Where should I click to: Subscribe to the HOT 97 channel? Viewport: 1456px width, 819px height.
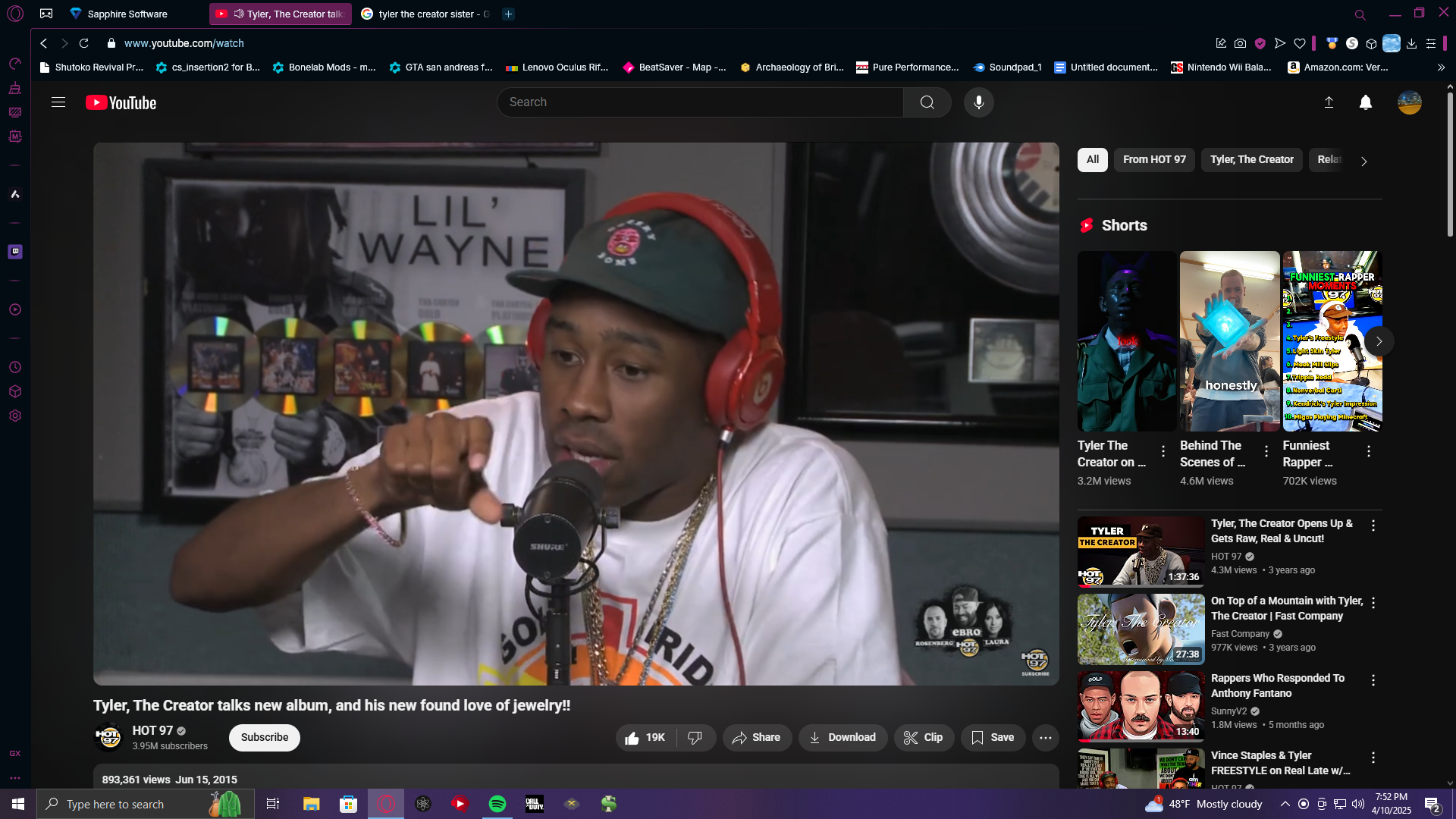(264, 737)
